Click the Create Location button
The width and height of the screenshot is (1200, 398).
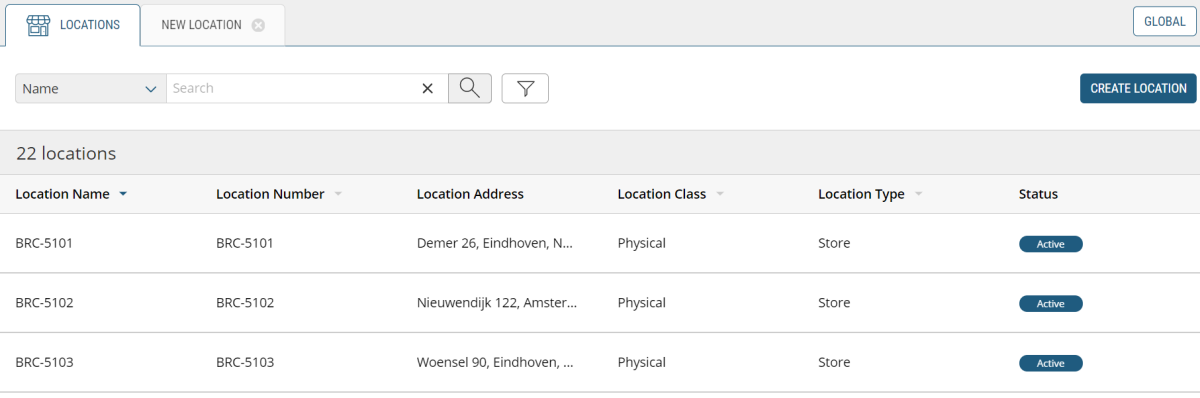1138,88
